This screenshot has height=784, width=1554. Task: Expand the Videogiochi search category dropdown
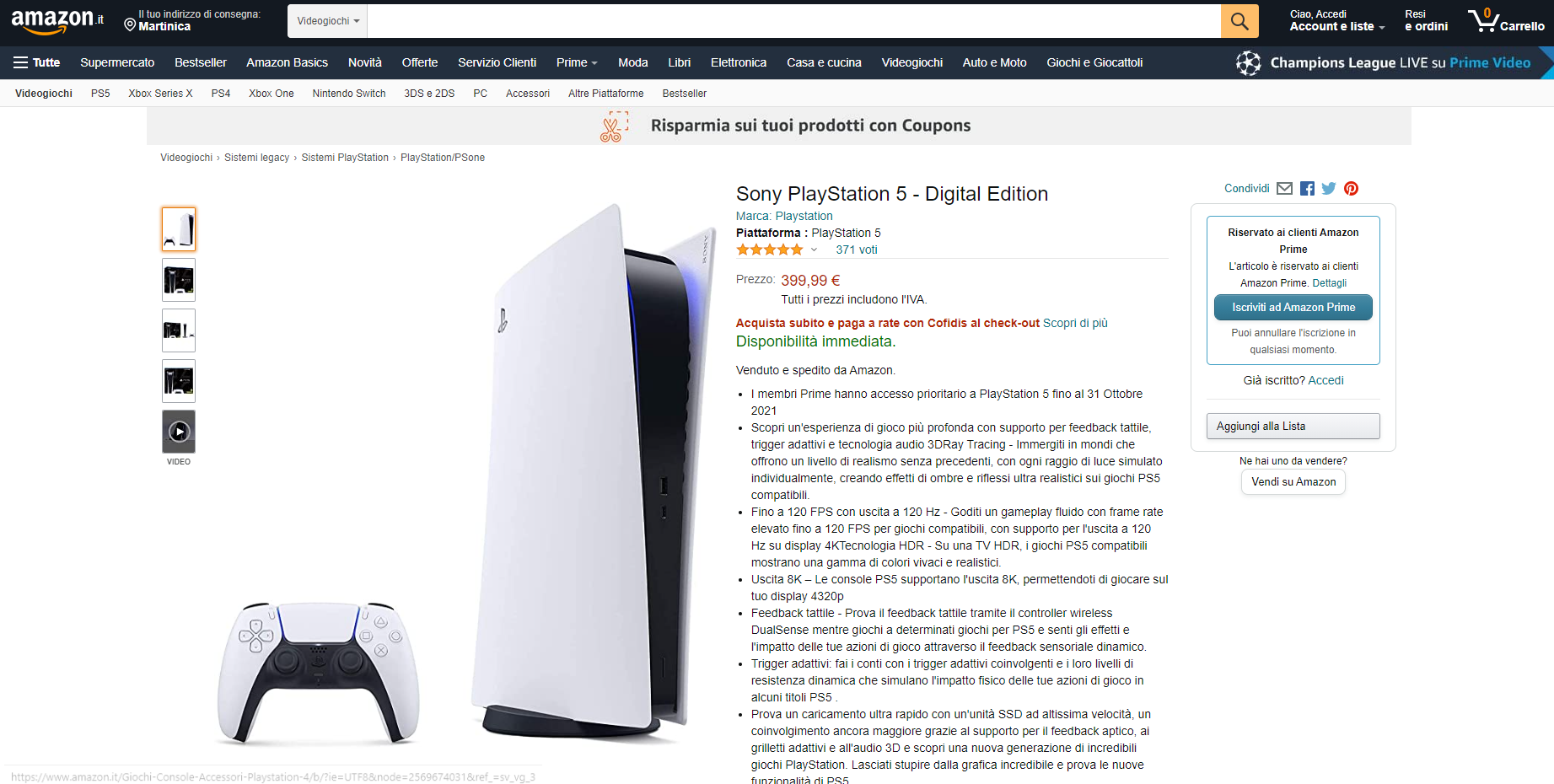(328, 21)
